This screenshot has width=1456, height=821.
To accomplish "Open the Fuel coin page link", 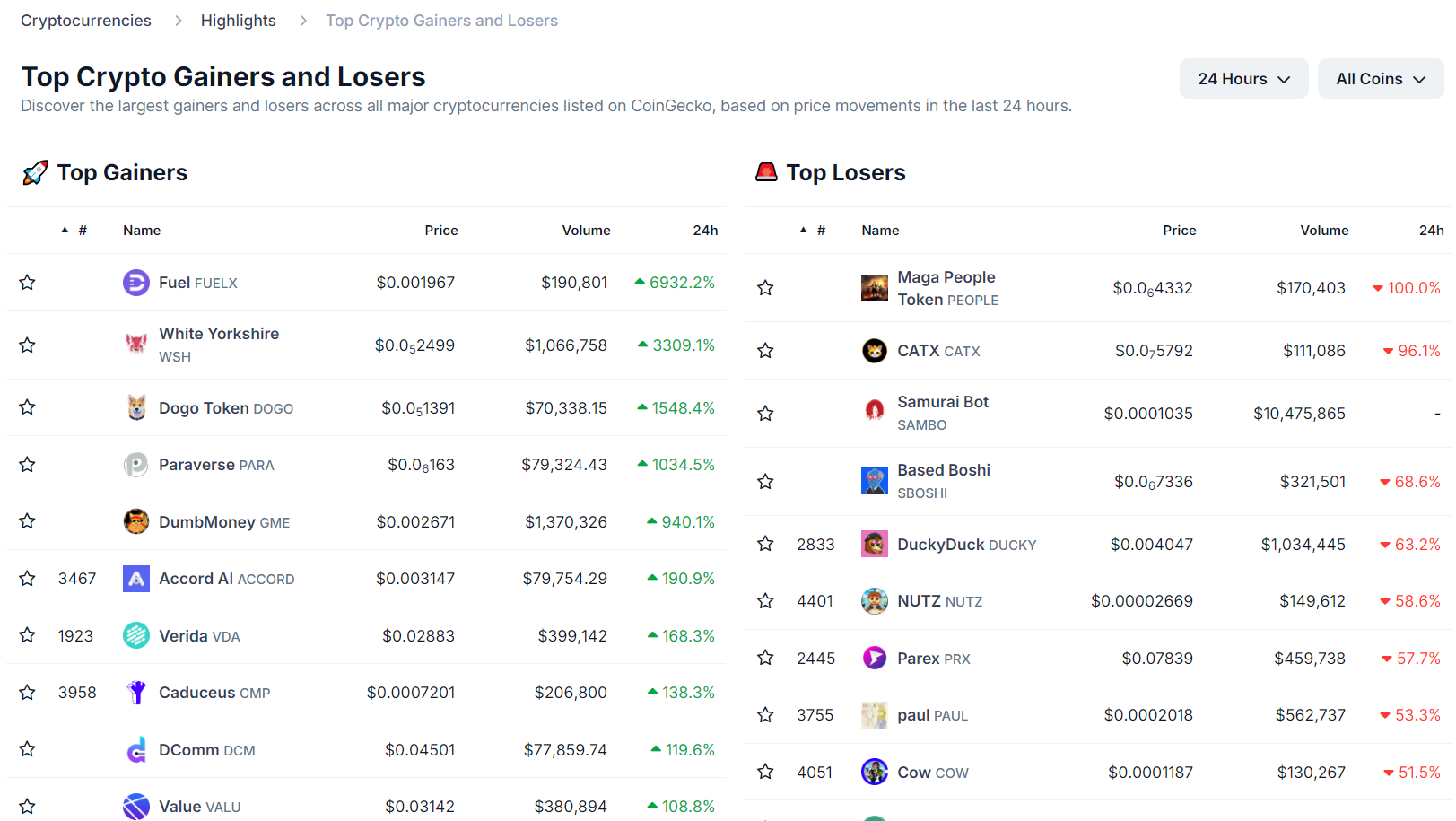I will click(x=198, y=283).
